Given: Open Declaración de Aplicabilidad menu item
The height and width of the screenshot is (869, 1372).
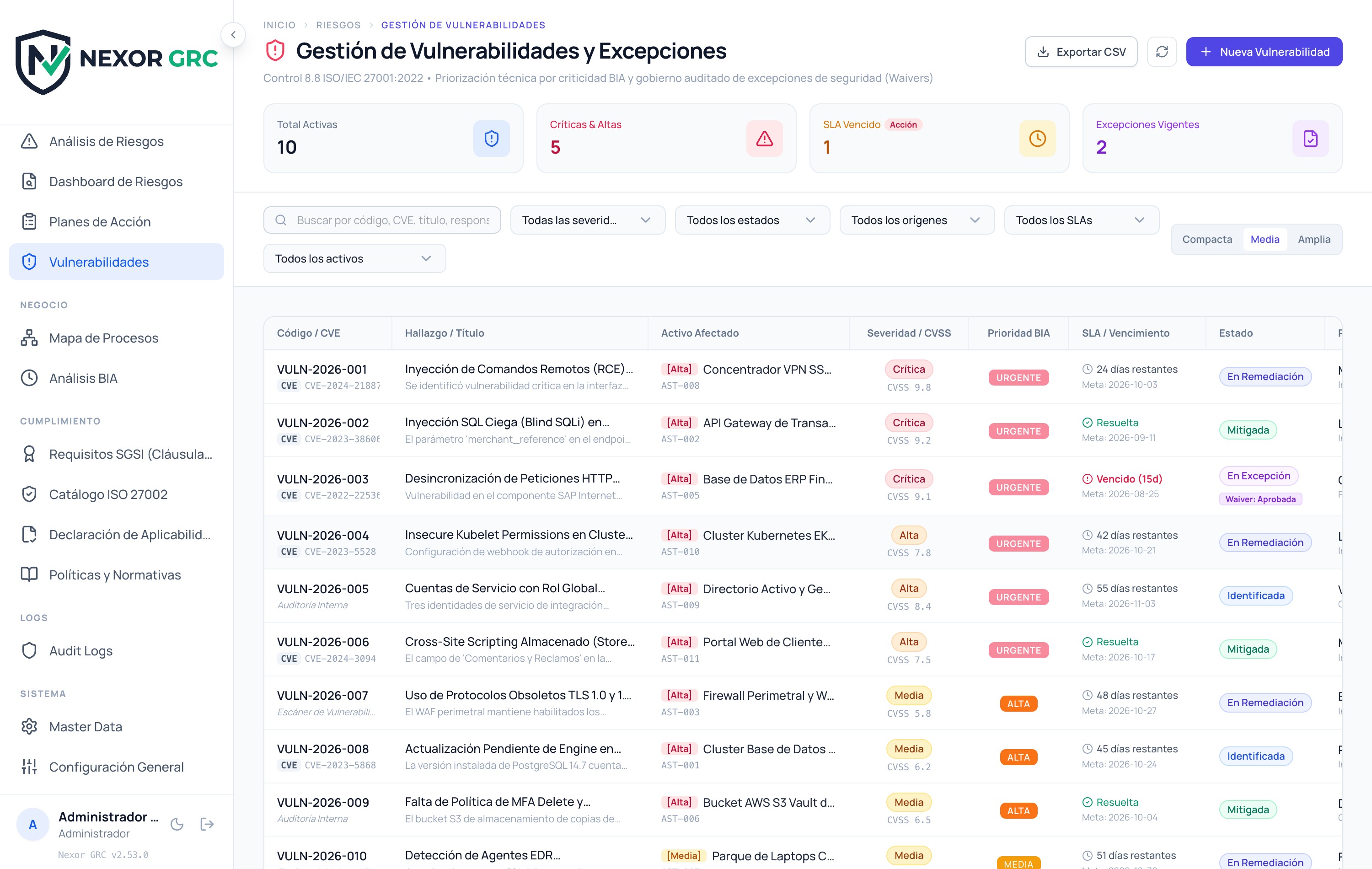Looking at the screenshot, I should (x=117, y=535).
